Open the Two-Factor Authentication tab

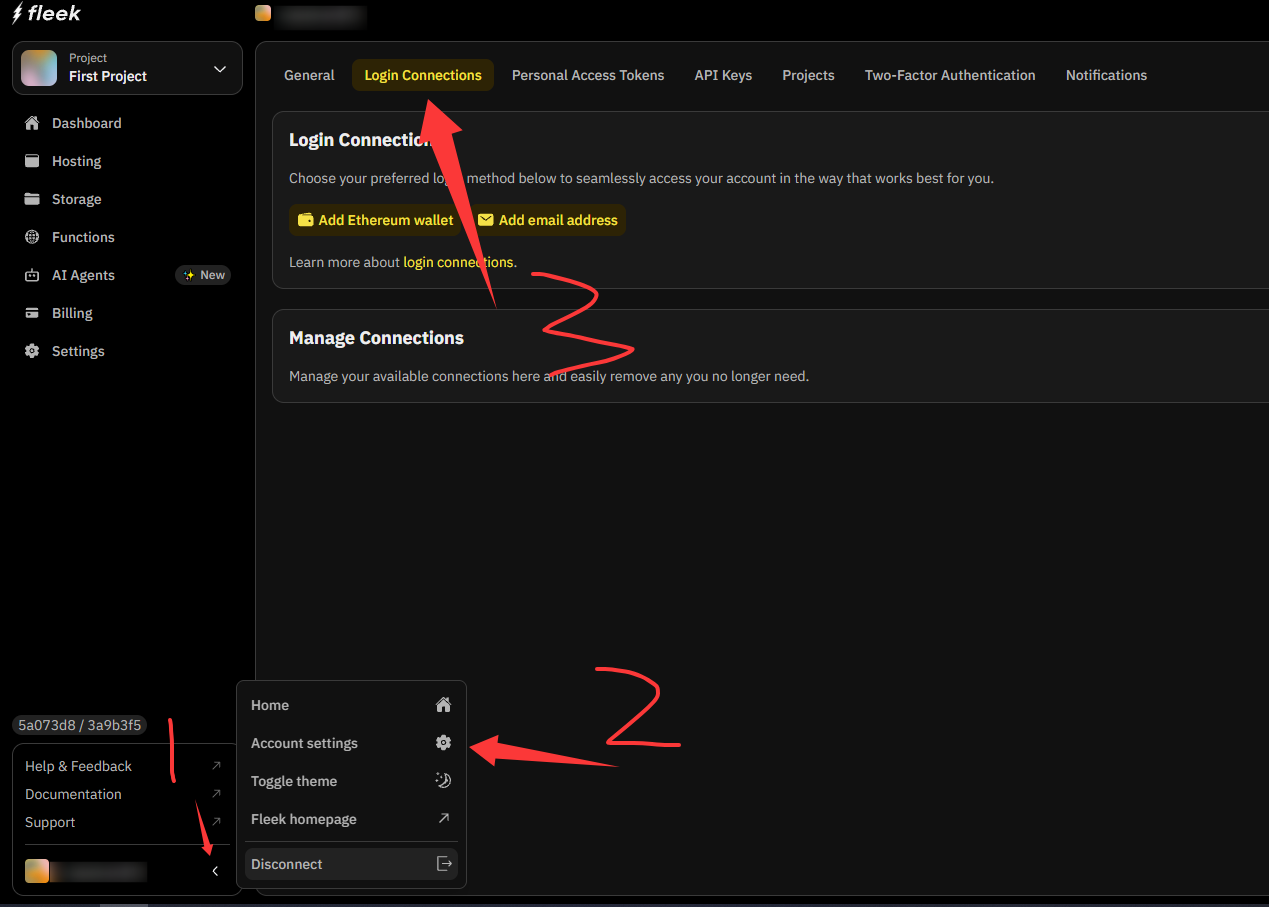coord(949,75)
